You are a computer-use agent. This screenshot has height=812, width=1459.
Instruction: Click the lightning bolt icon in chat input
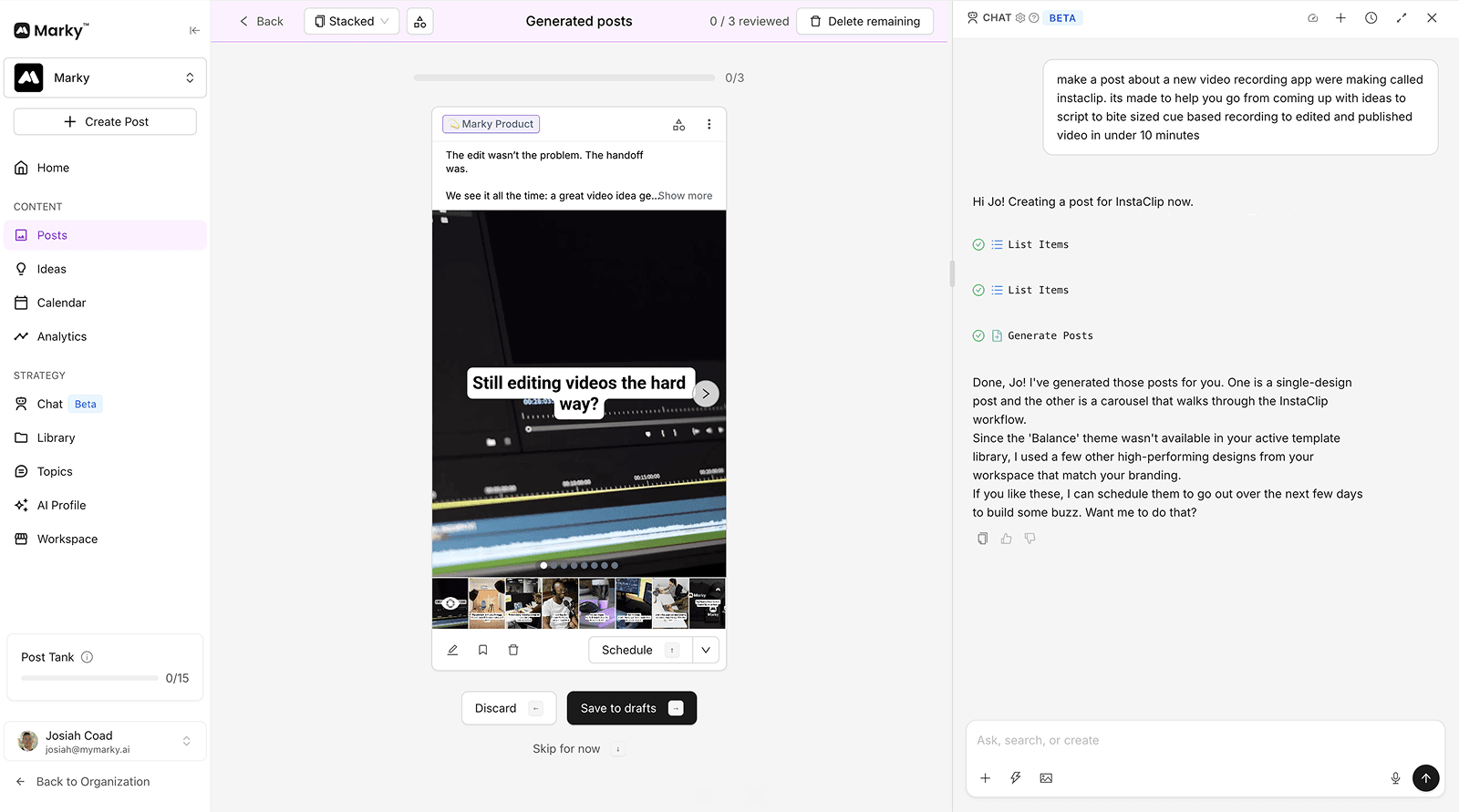click(x=1015, y=777)
